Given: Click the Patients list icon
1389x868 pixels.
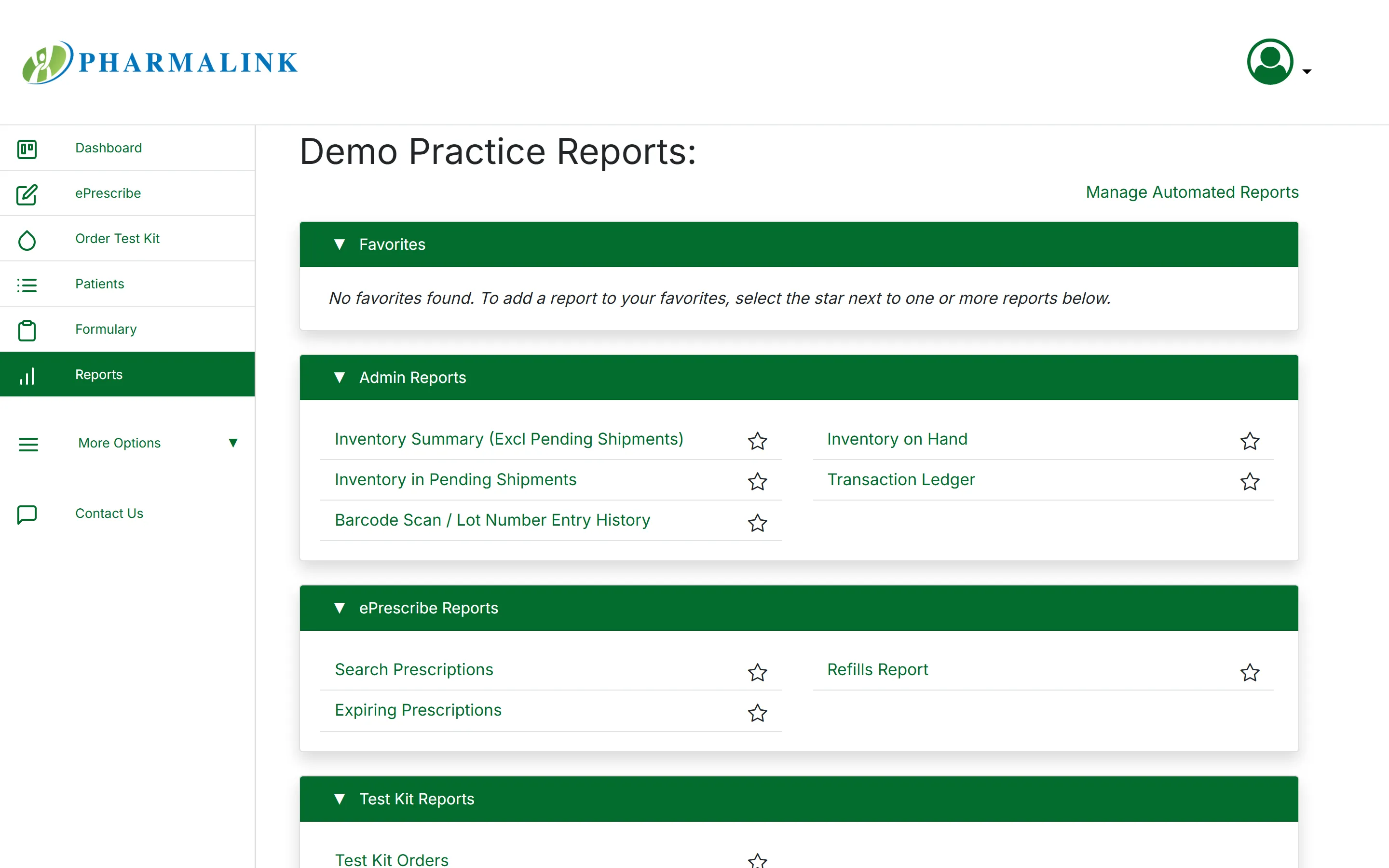Looking at the screenshot, I should [x=27, y=285].
